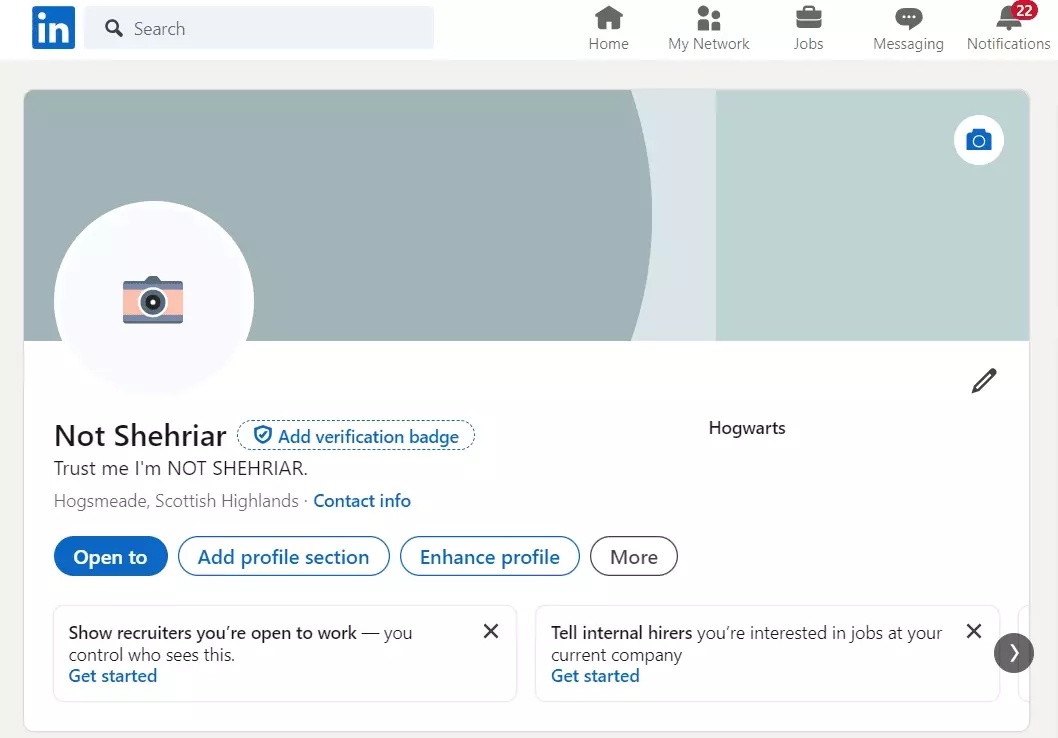Click Get started under internal hirers
This screenshot has width=1058, height=738.
pyautogui.click(x=595, y=676)
